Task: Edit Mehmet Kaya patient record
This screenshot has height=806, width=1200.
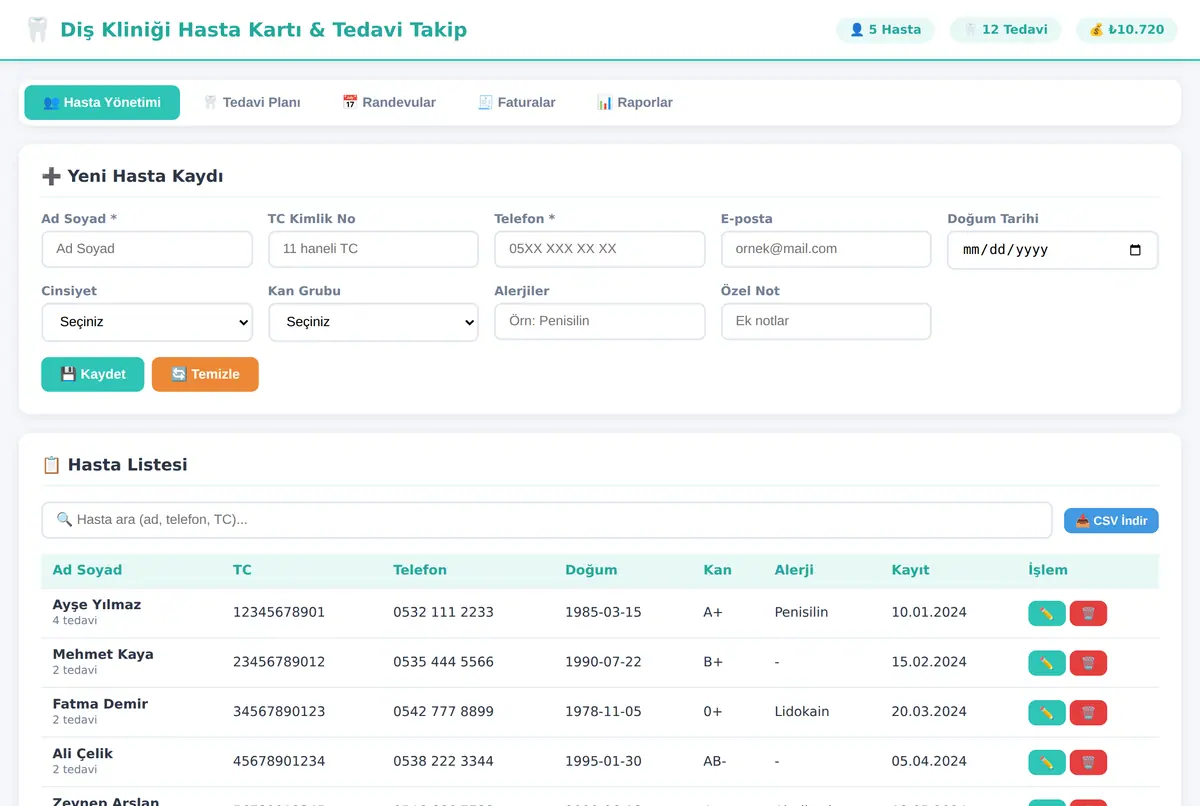Action: pyautogui.click(x=1047, y=663)
